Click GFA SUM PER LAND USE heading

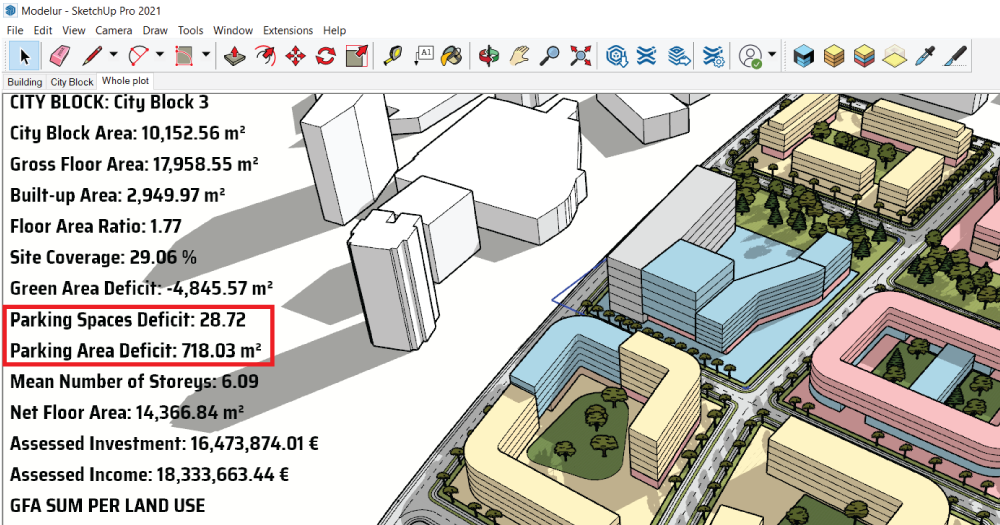click(x=107, y=506)
